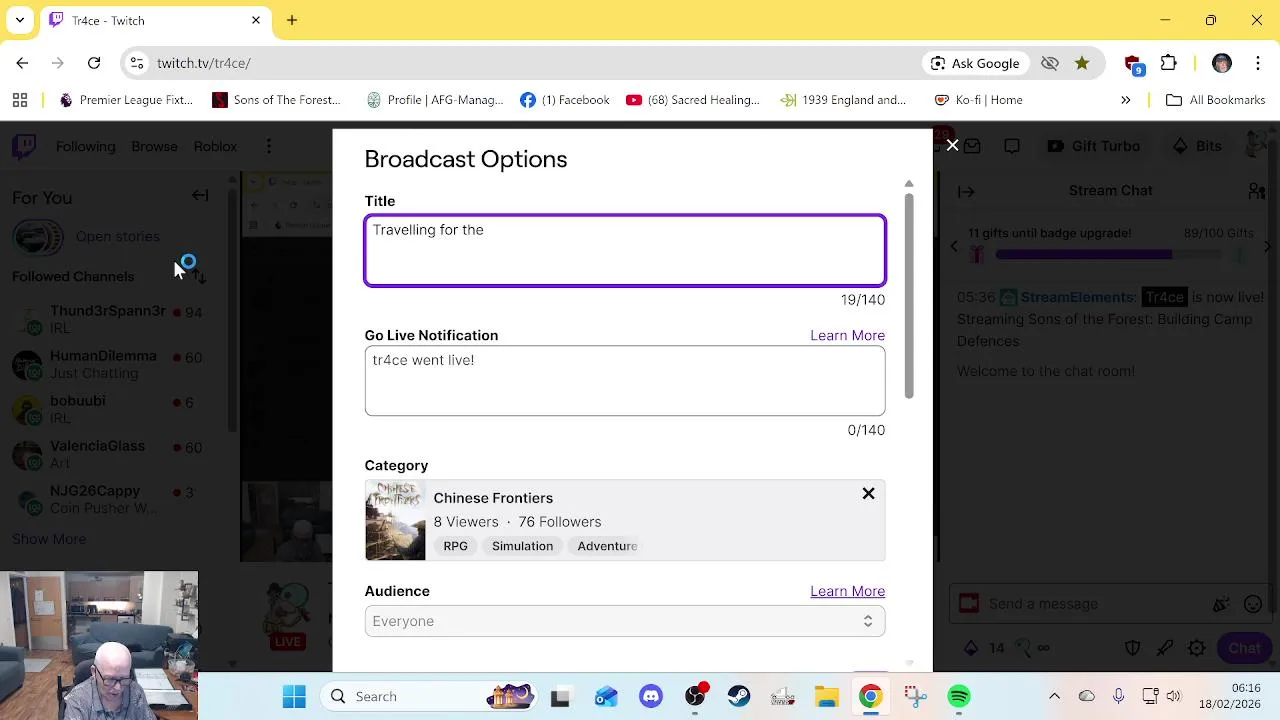Close the Broadcast Options dialog
1280x720 pixels.
click(x=952, y=146)
